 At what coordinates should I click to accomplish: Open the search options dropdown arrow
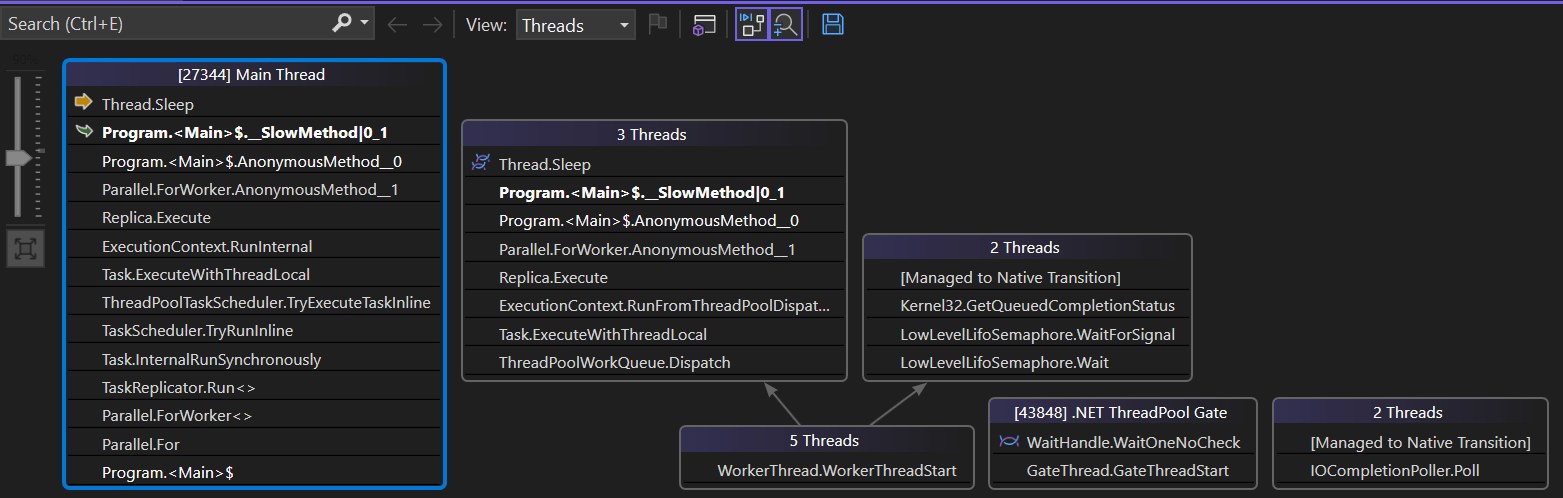364,24
